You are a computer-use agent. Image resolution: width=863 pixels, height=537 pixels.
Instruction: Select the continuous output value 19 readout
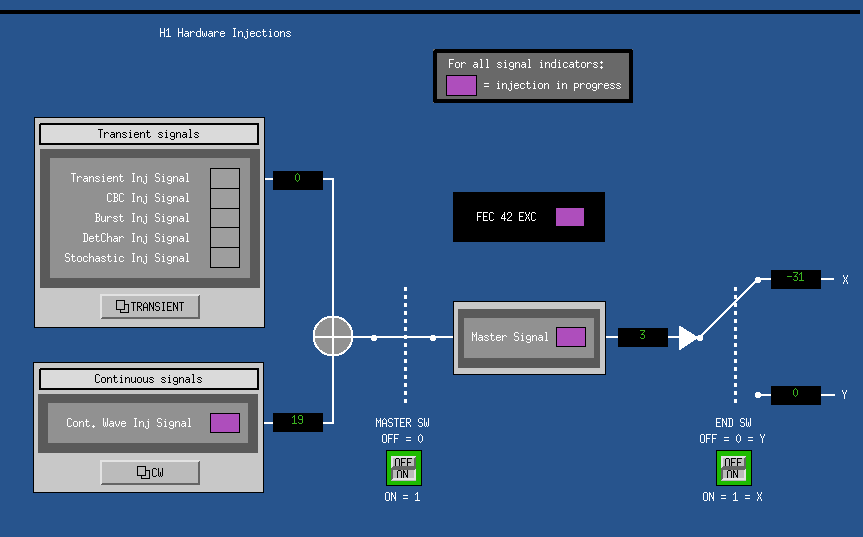coord(298,421)
